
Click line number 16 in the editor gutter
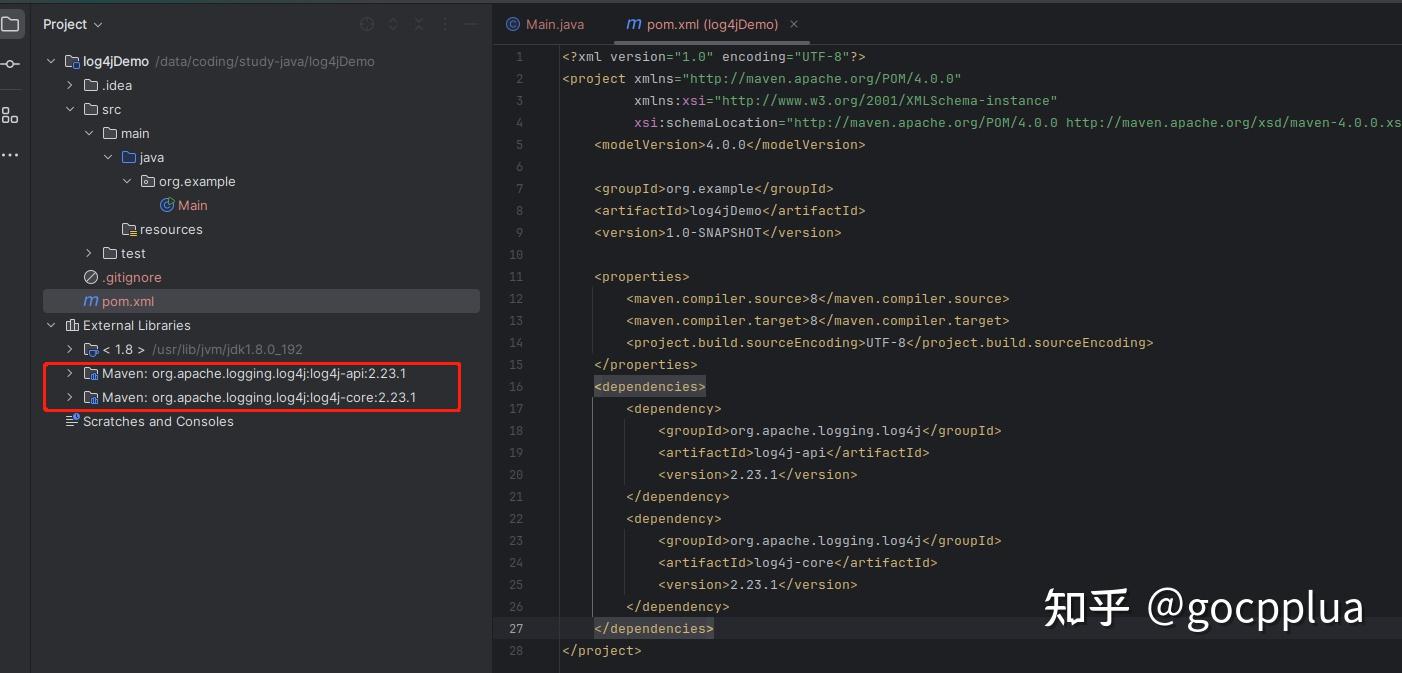[516, 386]
